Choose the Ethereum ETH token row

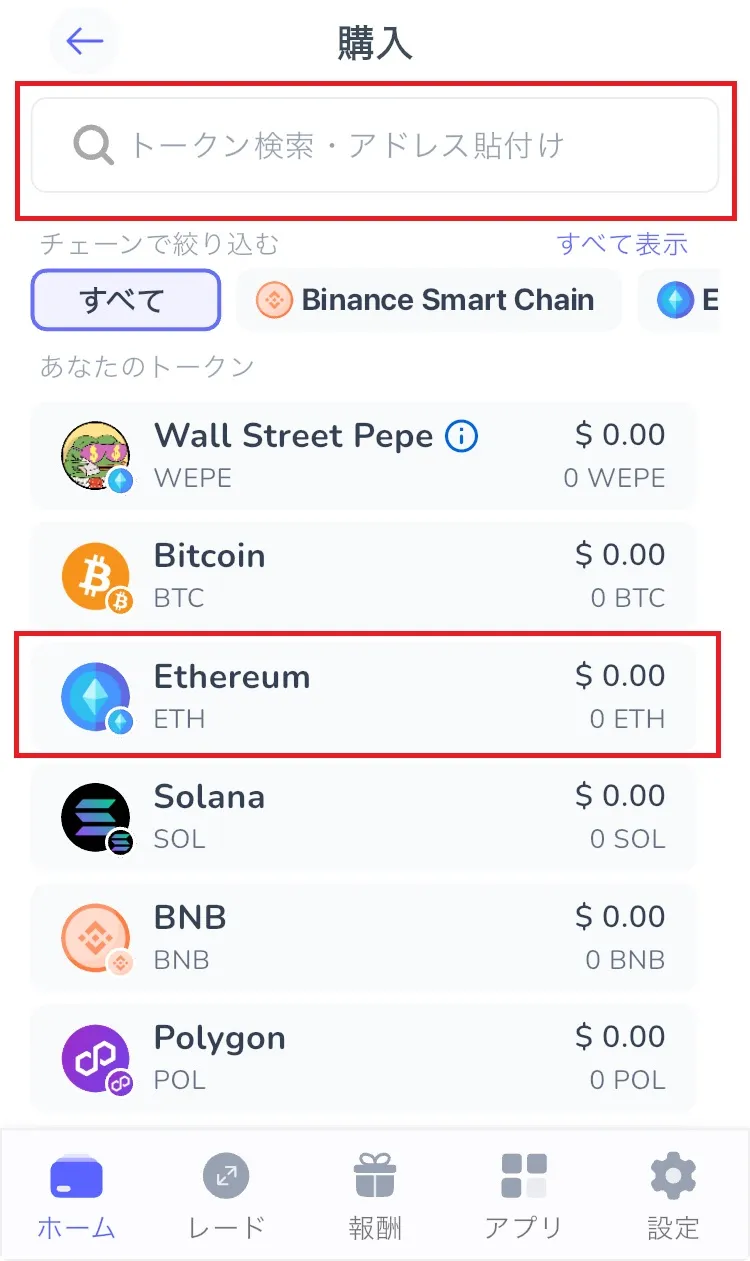(x=366, y=697)
